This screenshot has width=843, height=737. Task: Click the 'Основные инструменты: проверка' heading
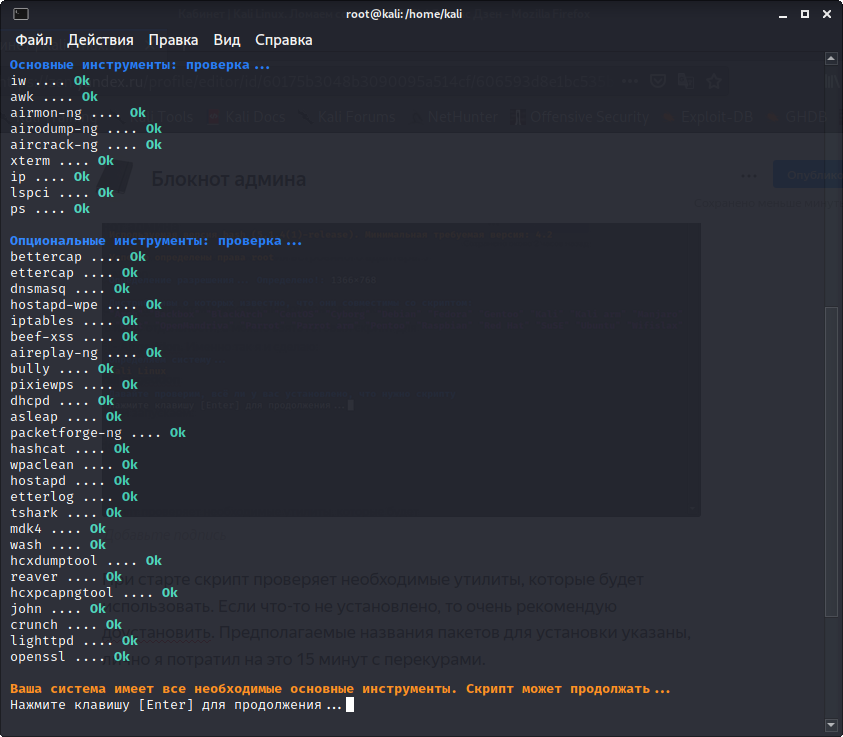140,65
